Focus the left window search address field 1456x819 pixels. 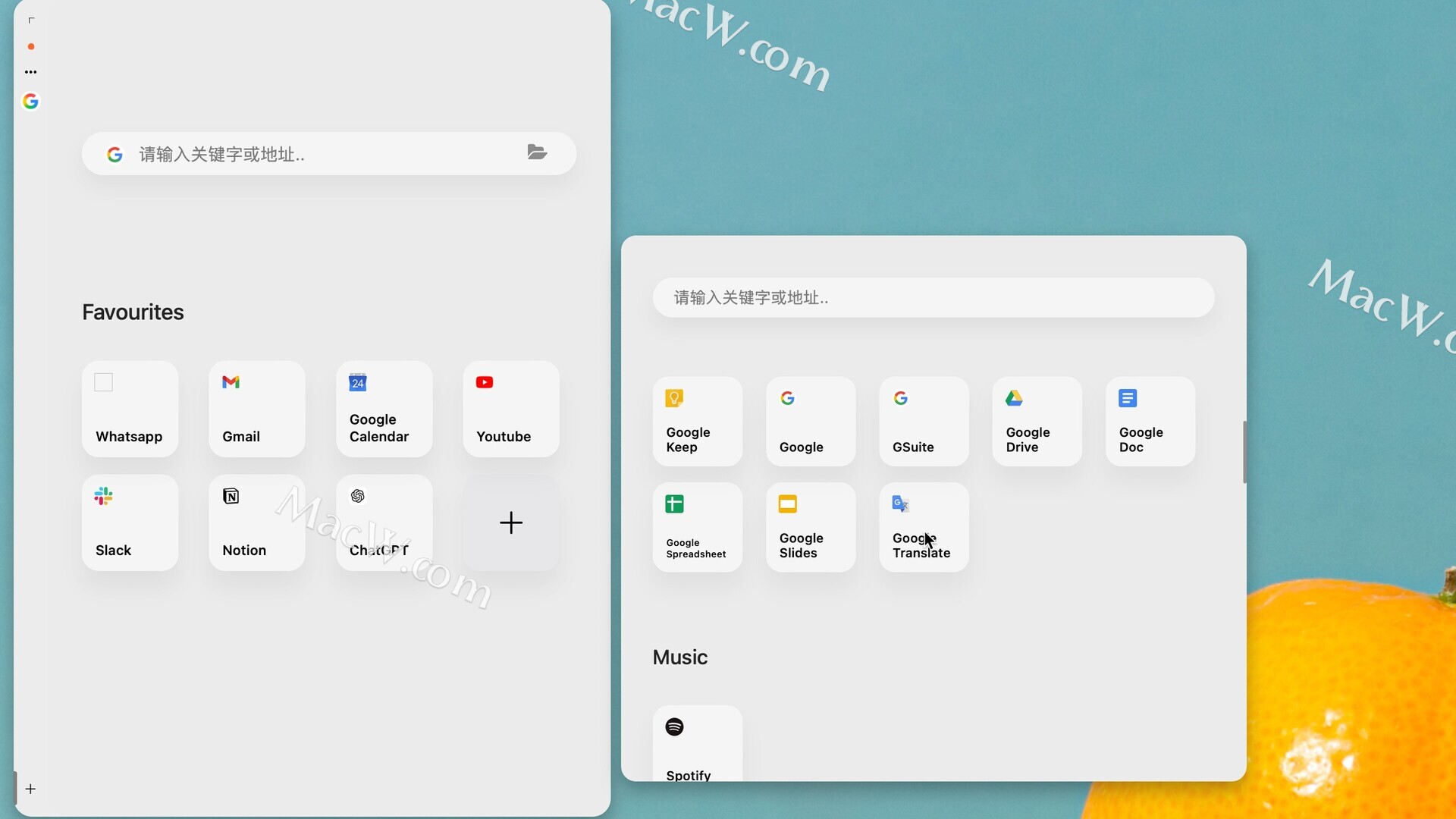click(329, 154)
